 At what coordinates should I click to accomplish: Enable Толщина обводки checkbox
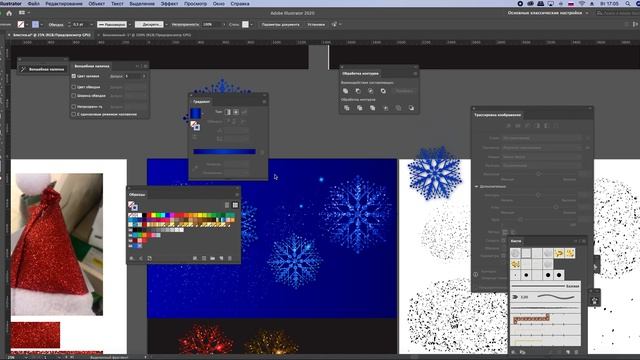(74, 96)
